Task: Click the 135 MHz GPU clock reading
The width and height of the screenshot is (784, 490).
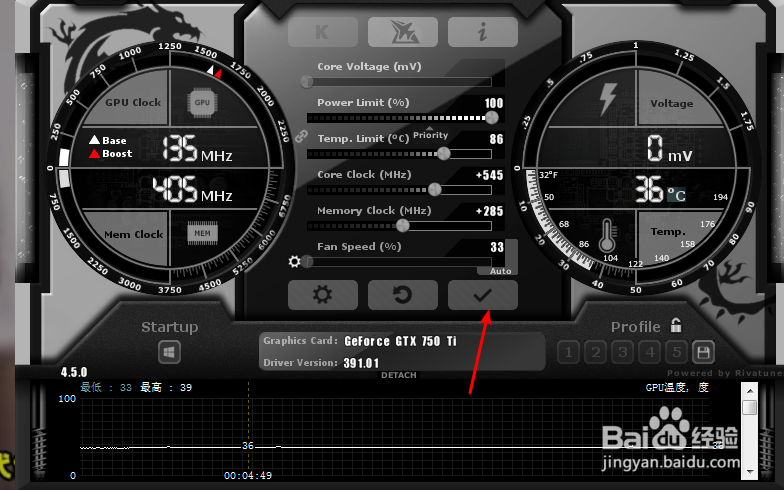Action: point(198,149)
